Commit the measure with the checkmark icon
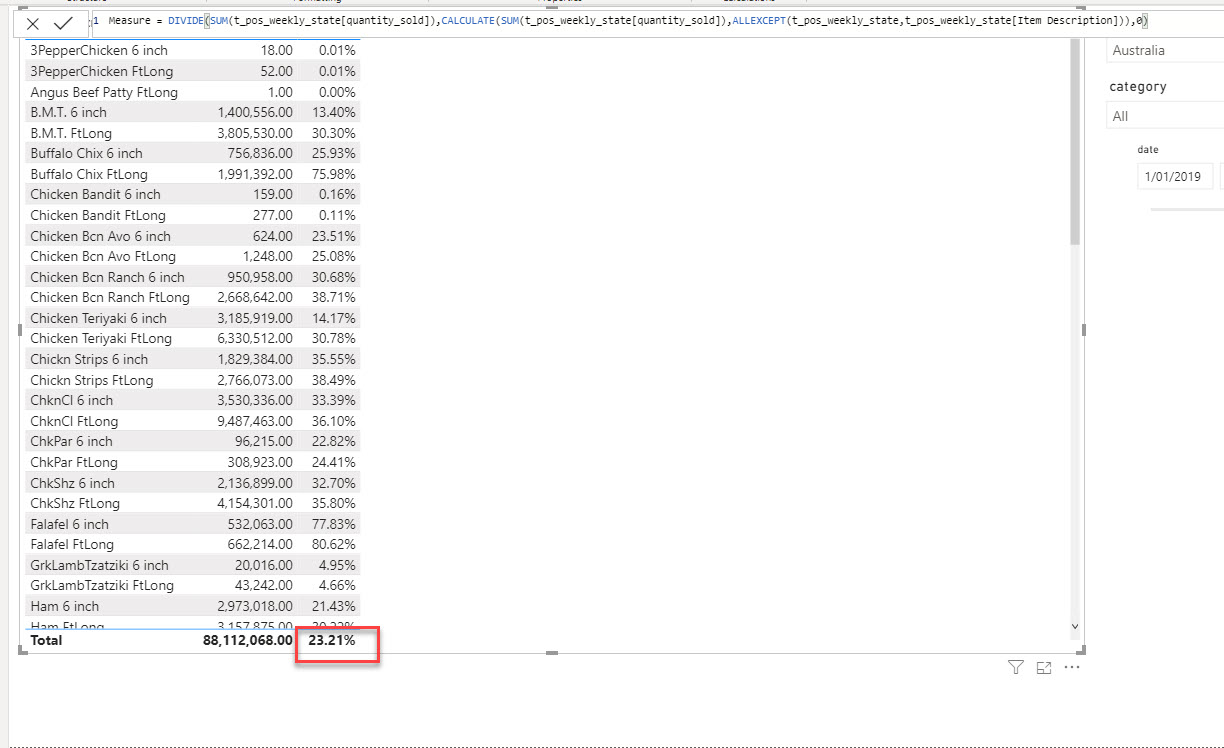 coord(64,23)
